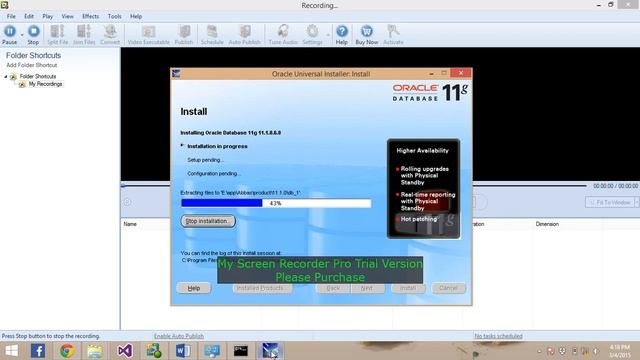The image size is (640, 360).
Task: Minimize the Oracle Universal Installer window
Action: pos(431,73)
